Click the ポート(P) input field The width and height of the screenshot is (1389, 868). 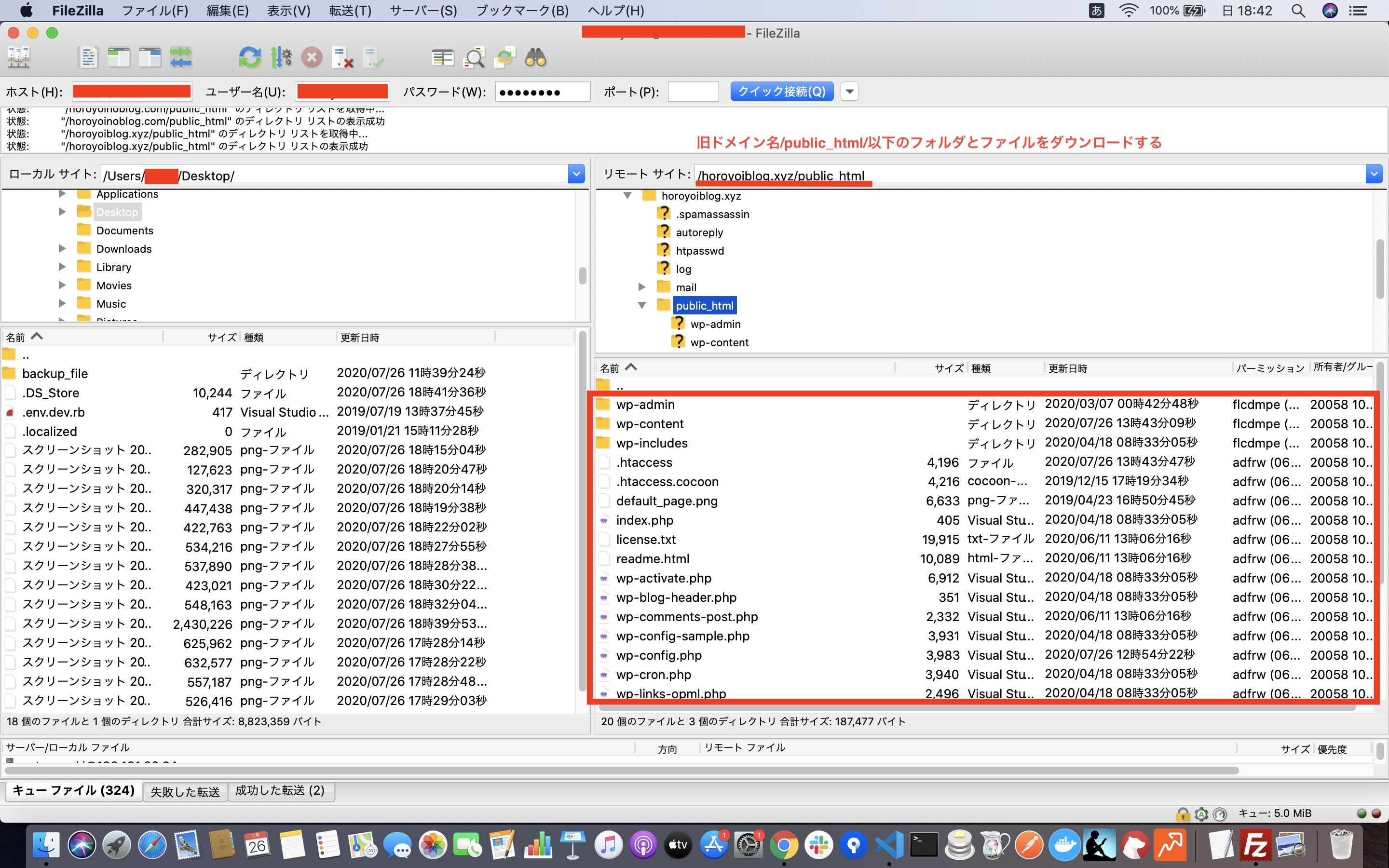pos(693,91)
